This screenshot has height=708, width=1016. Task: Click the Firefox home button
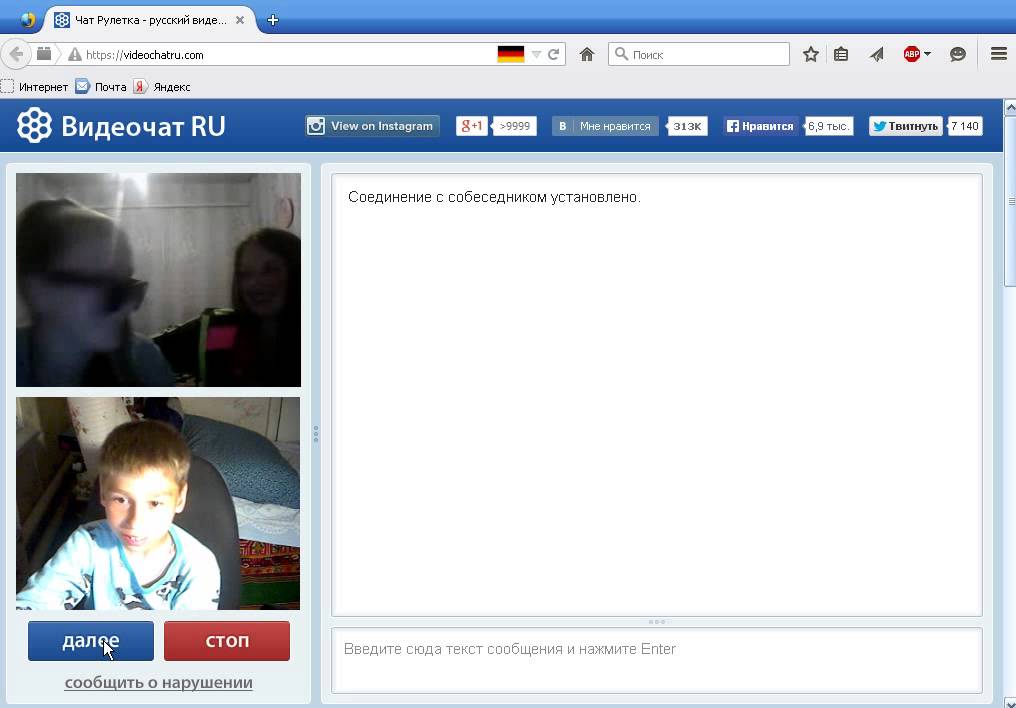tap(587, 55)
